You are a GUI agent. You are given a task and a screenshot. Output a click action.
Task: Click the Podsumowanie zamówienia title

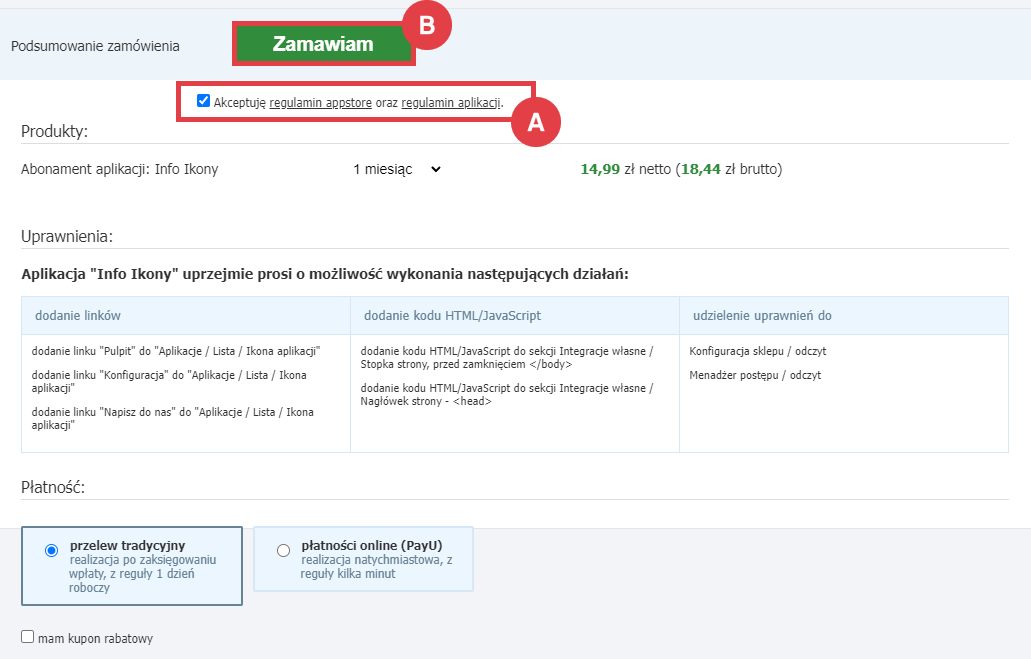pyautogui.click(x=96, y=46)
